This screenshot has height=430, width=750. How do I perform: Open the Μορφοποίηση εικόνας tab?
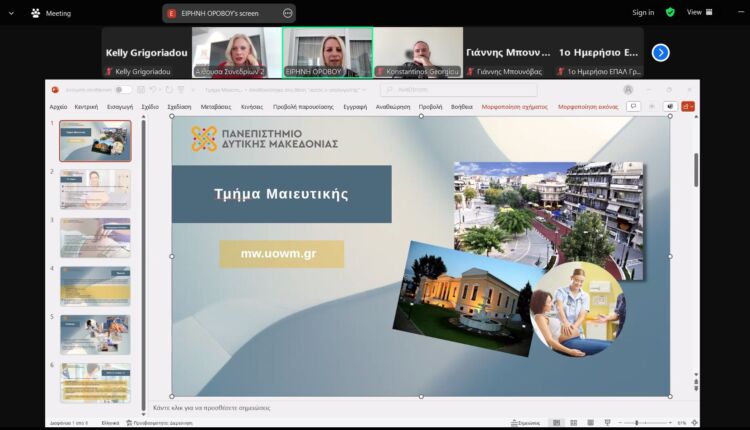[588, 107]
